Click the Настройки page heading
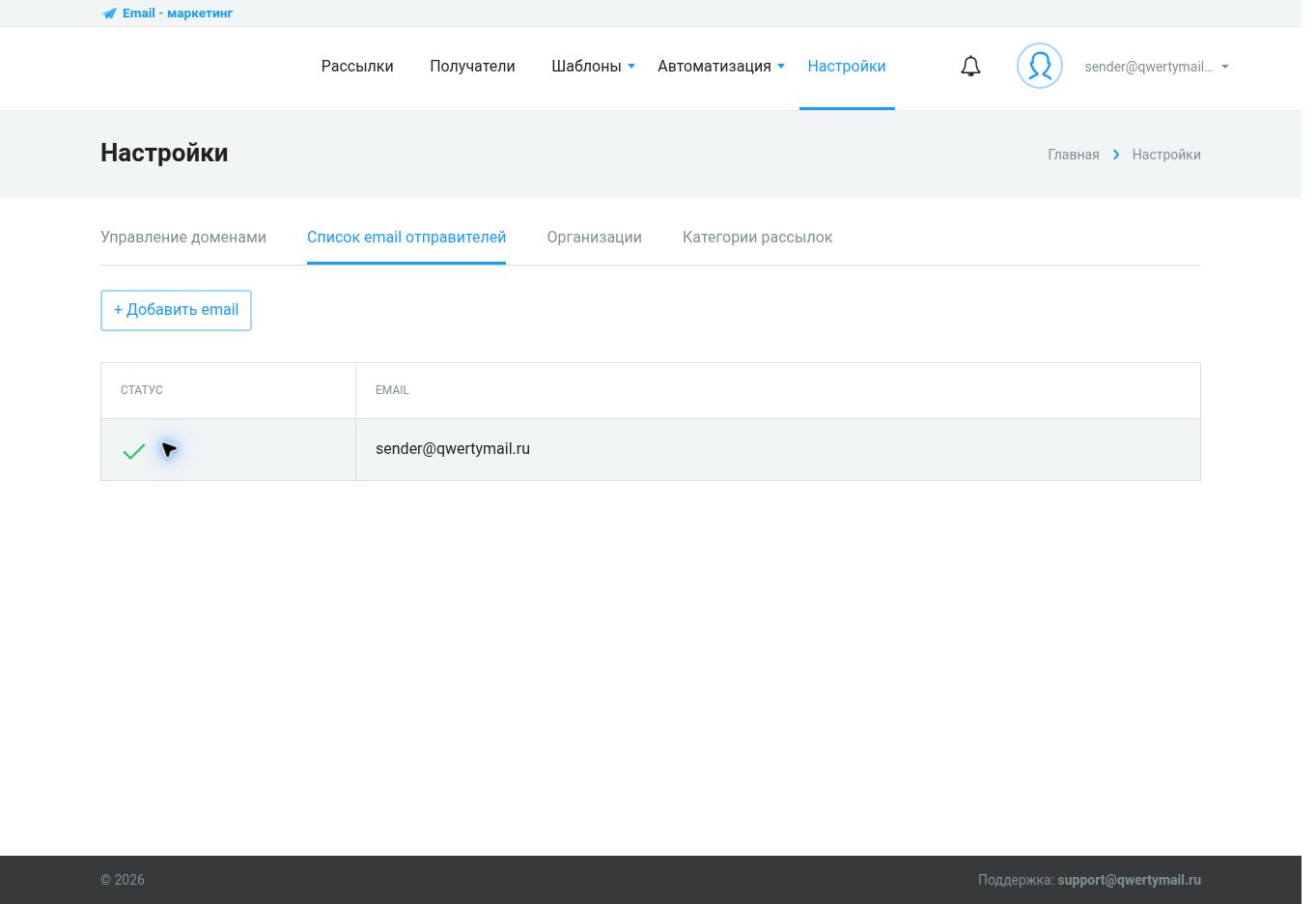This screenshot has height=904, width=1316. (164, 154)
